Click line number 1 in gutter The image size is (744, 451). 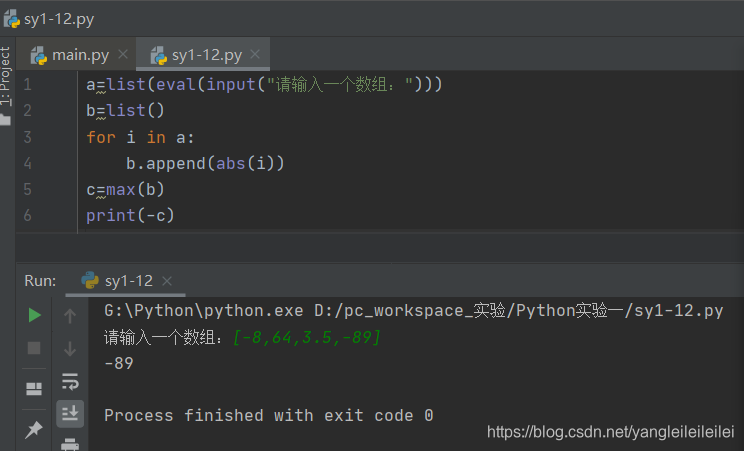tap(28, 85)
